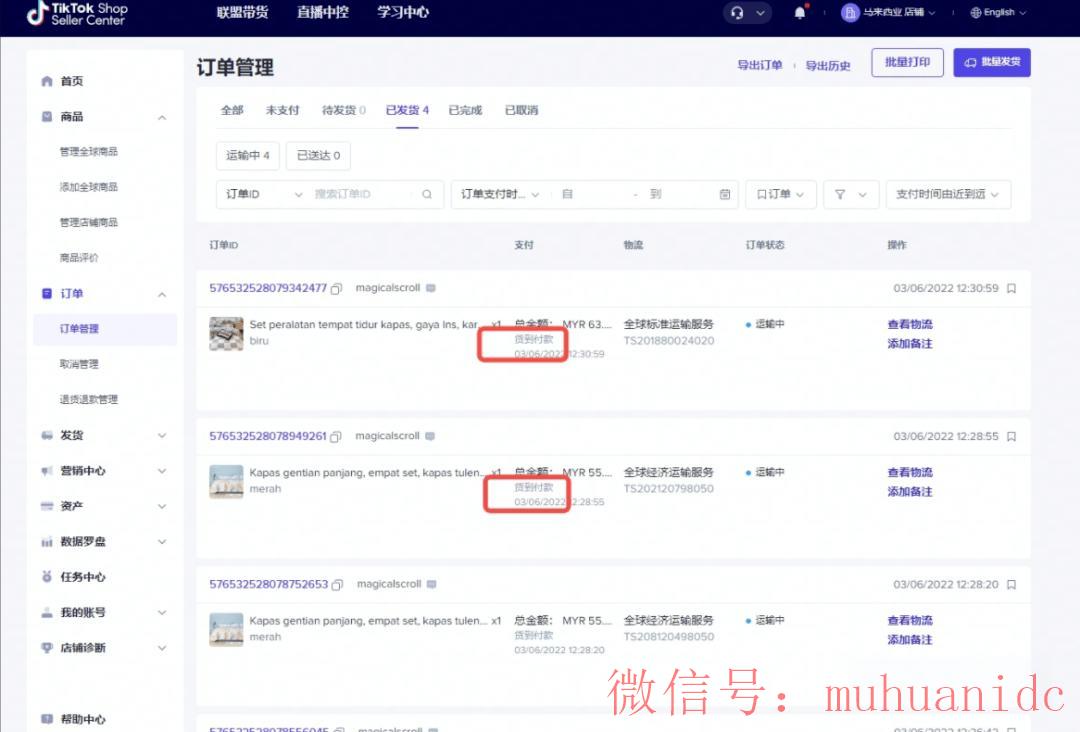The image size is (1080, 732).
Task: Click the TikTok Shop Seller Center logo
Action: (x=77, y=14)
